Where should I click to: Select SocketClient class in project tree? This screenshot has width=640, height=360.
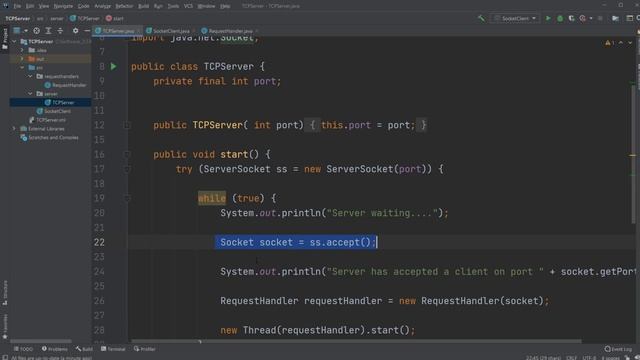53,111
